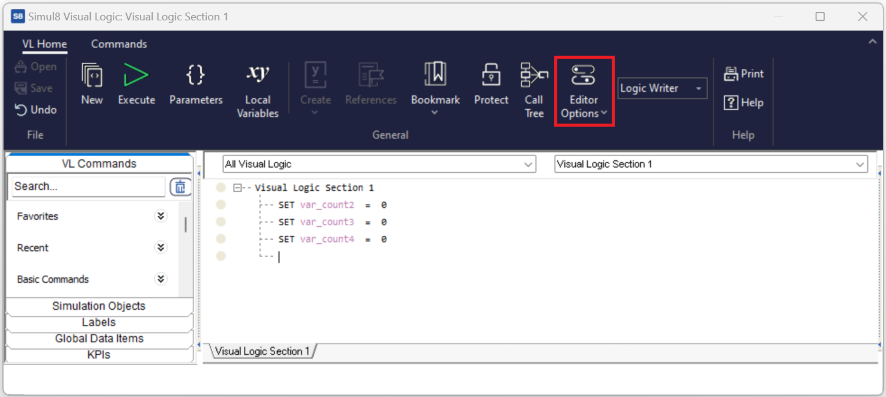Click the Simul8 S8 title bar icon
Screen dimensions: 886x397
coord(18,16)
